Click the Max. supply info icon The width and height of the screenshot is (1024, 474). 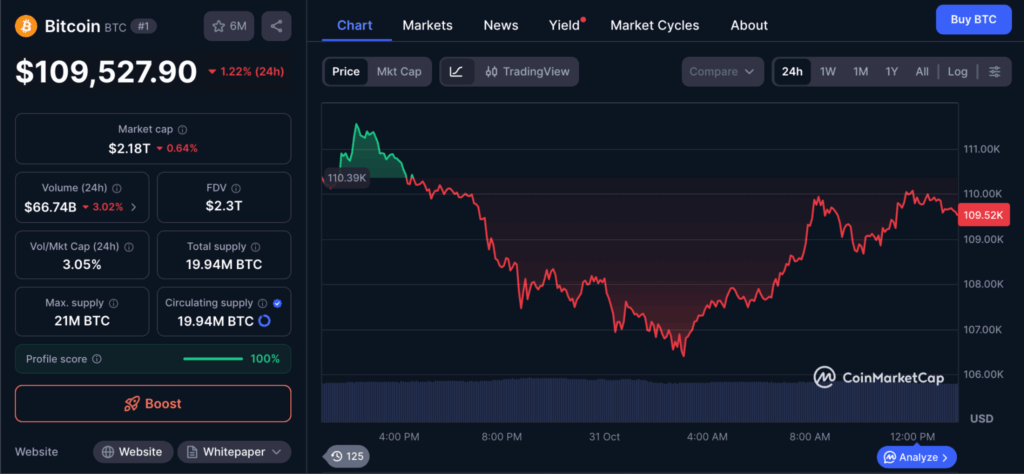pos(113,303)
